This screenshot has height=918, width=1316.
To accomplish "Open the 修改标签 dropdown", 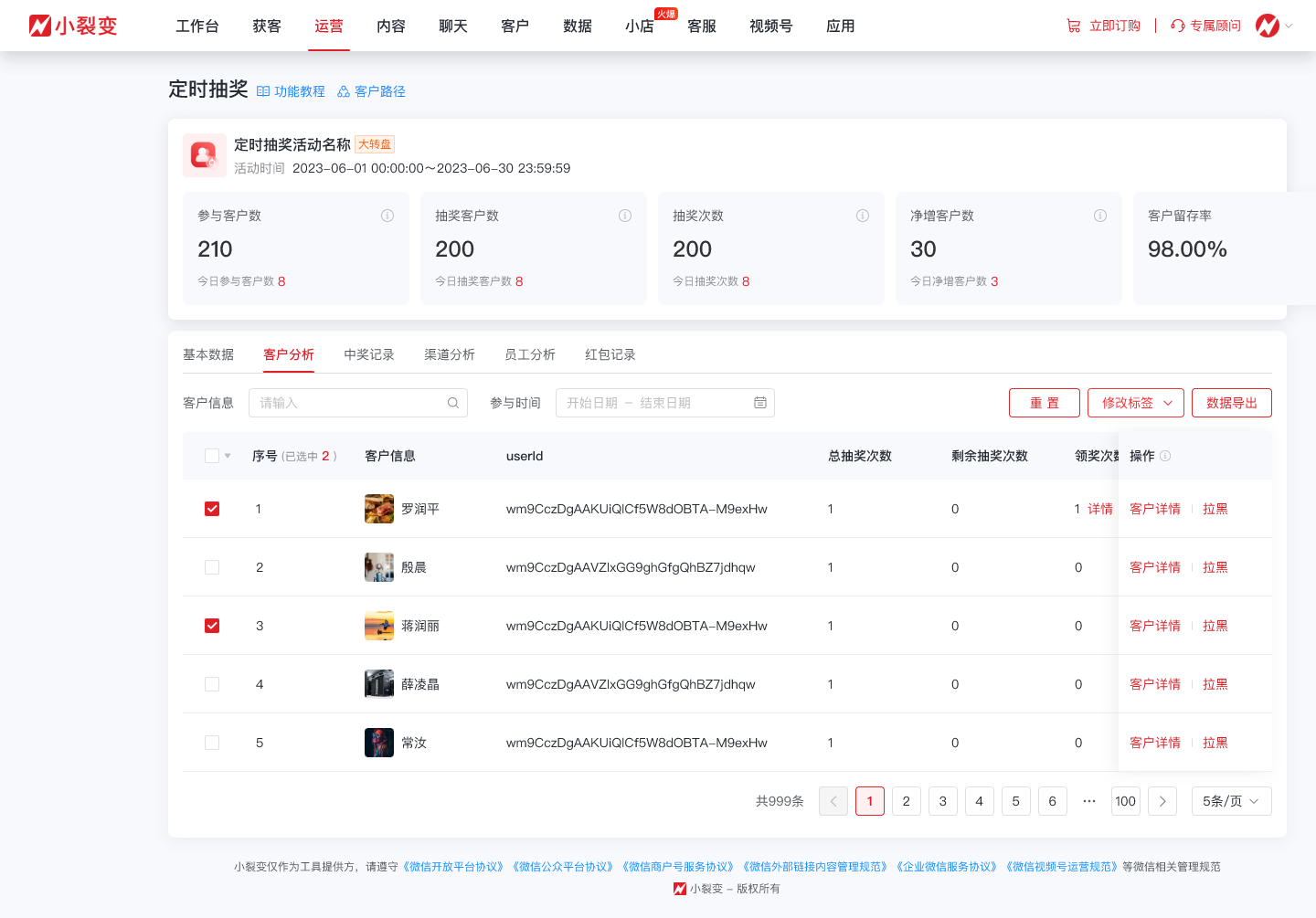I will pos(1136,403).
